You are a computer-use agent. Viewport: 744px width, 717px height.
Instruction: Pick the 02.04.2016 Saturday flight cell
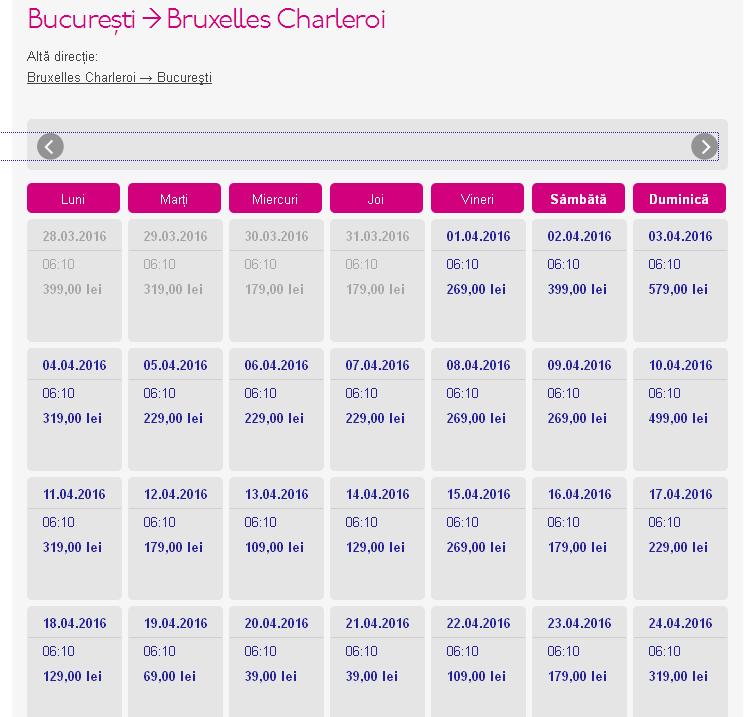pos(579,280)
